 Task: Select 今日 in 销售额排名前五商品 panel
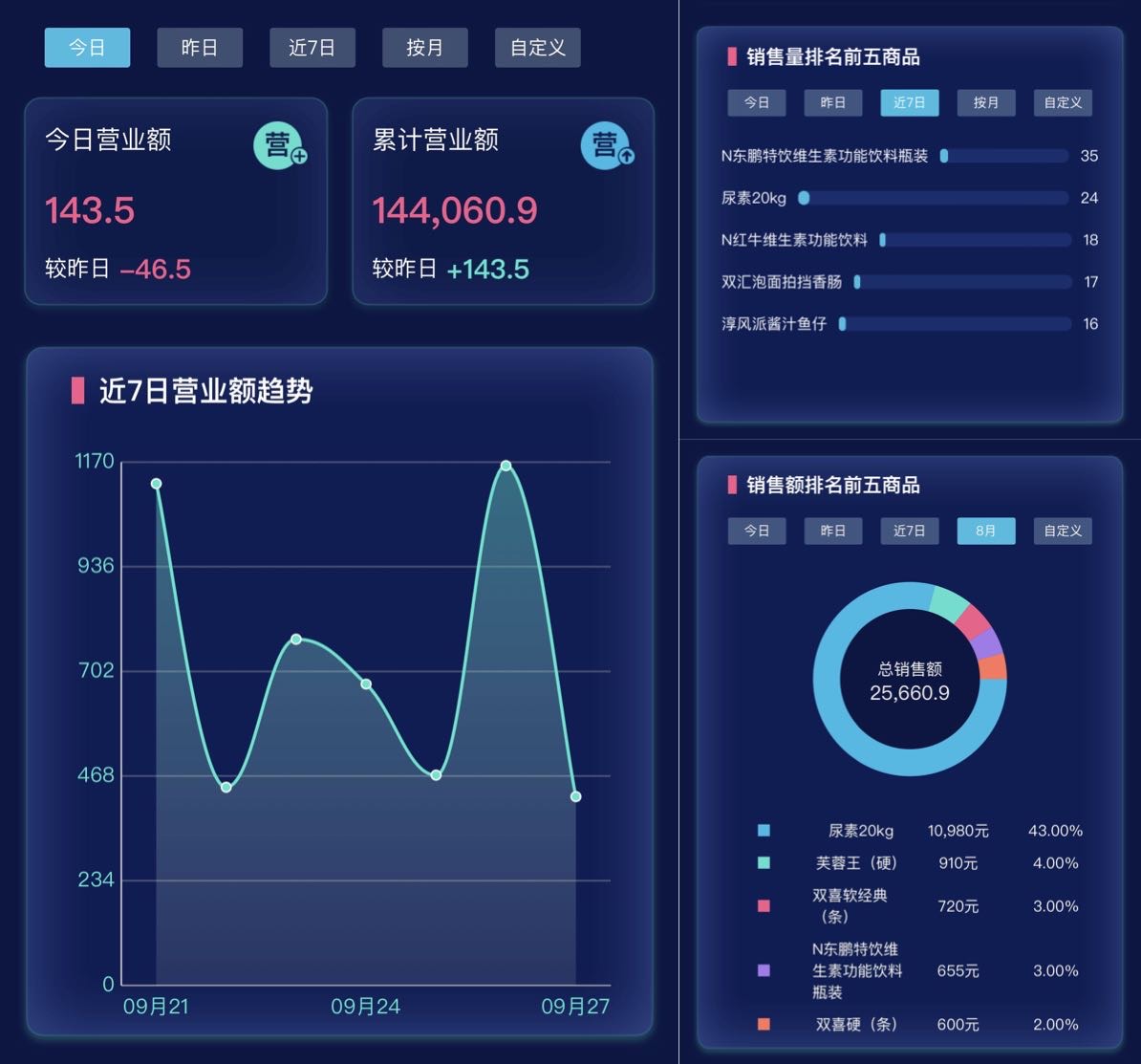click(x=757, y=531)
